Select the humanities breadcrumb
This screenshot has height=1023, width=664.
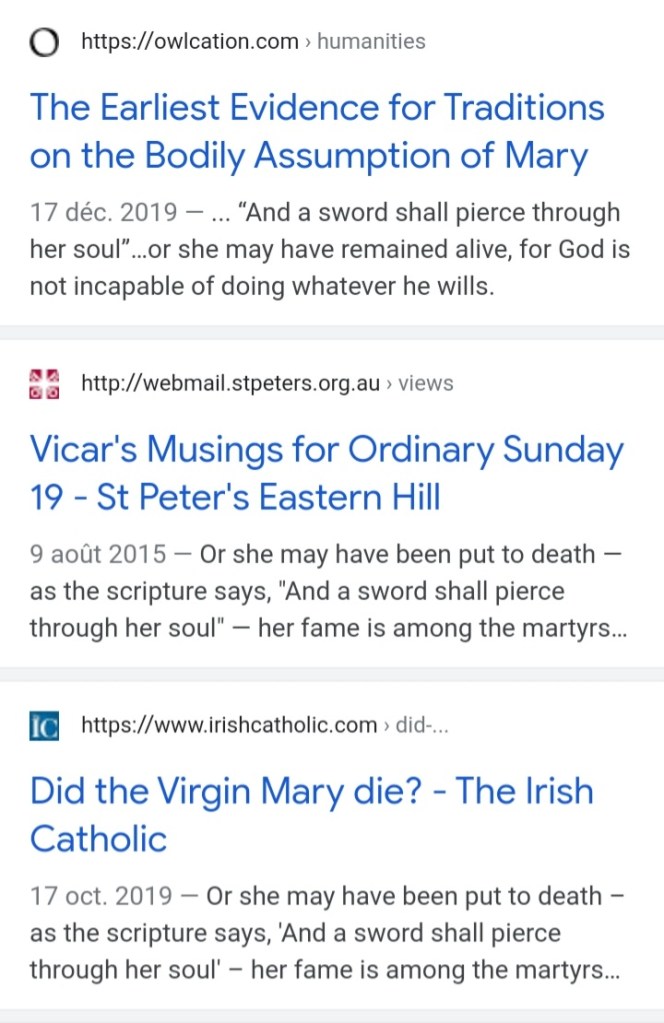[x=371, y=42]
